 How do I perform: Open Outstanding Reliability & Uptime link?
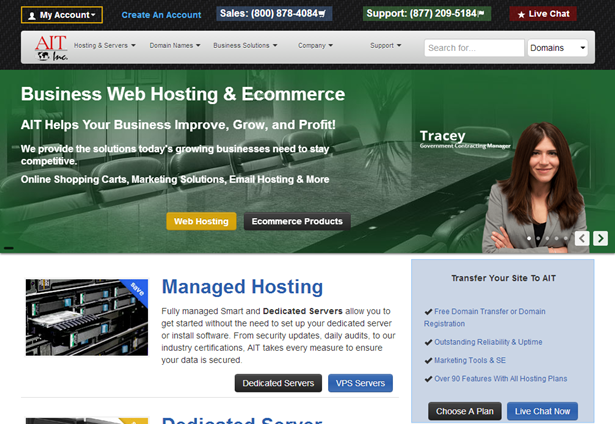(x=488, y=342)
